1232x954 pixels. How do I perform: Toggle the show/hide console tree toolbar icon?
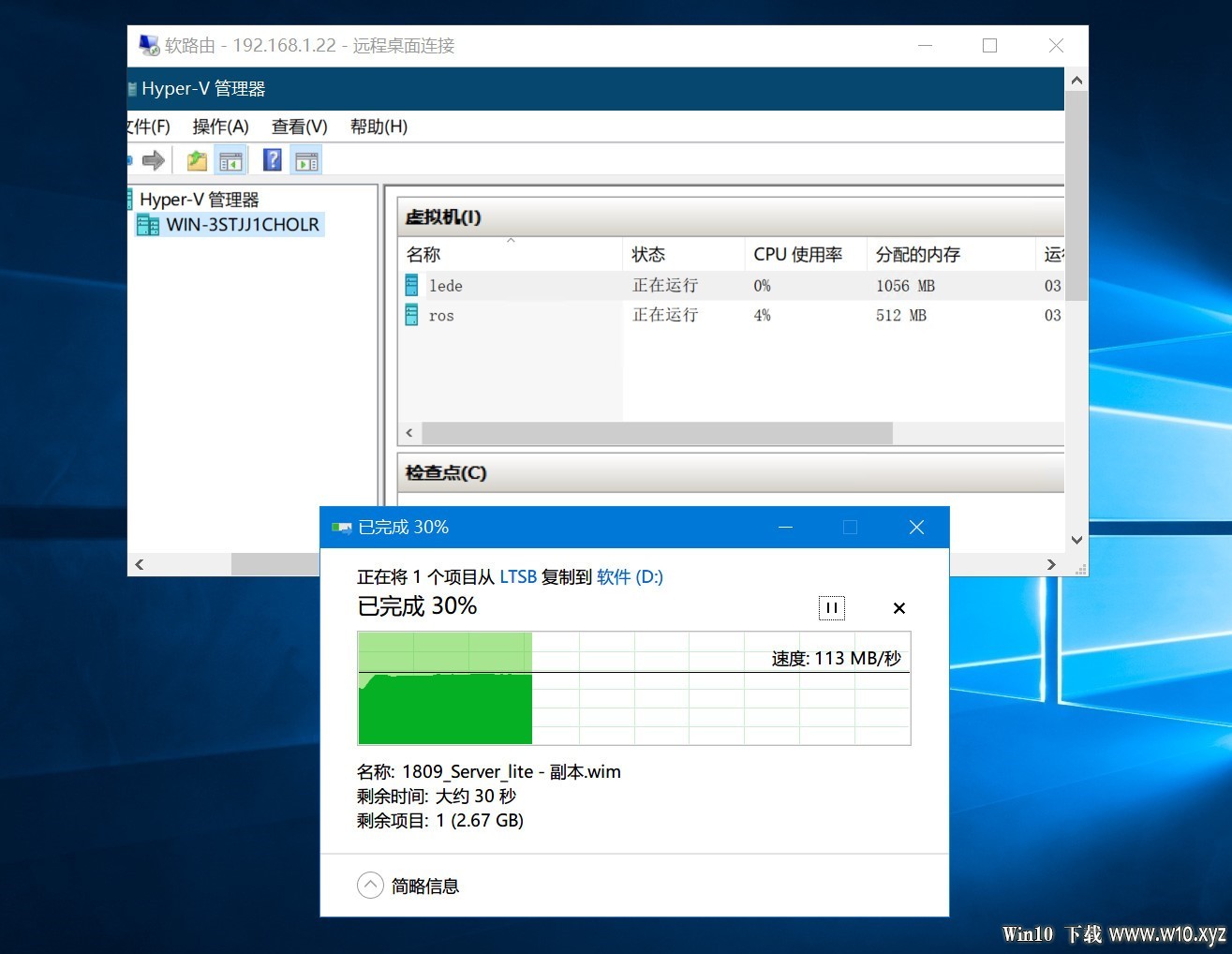pyautogui.click(x=230, y=160)
